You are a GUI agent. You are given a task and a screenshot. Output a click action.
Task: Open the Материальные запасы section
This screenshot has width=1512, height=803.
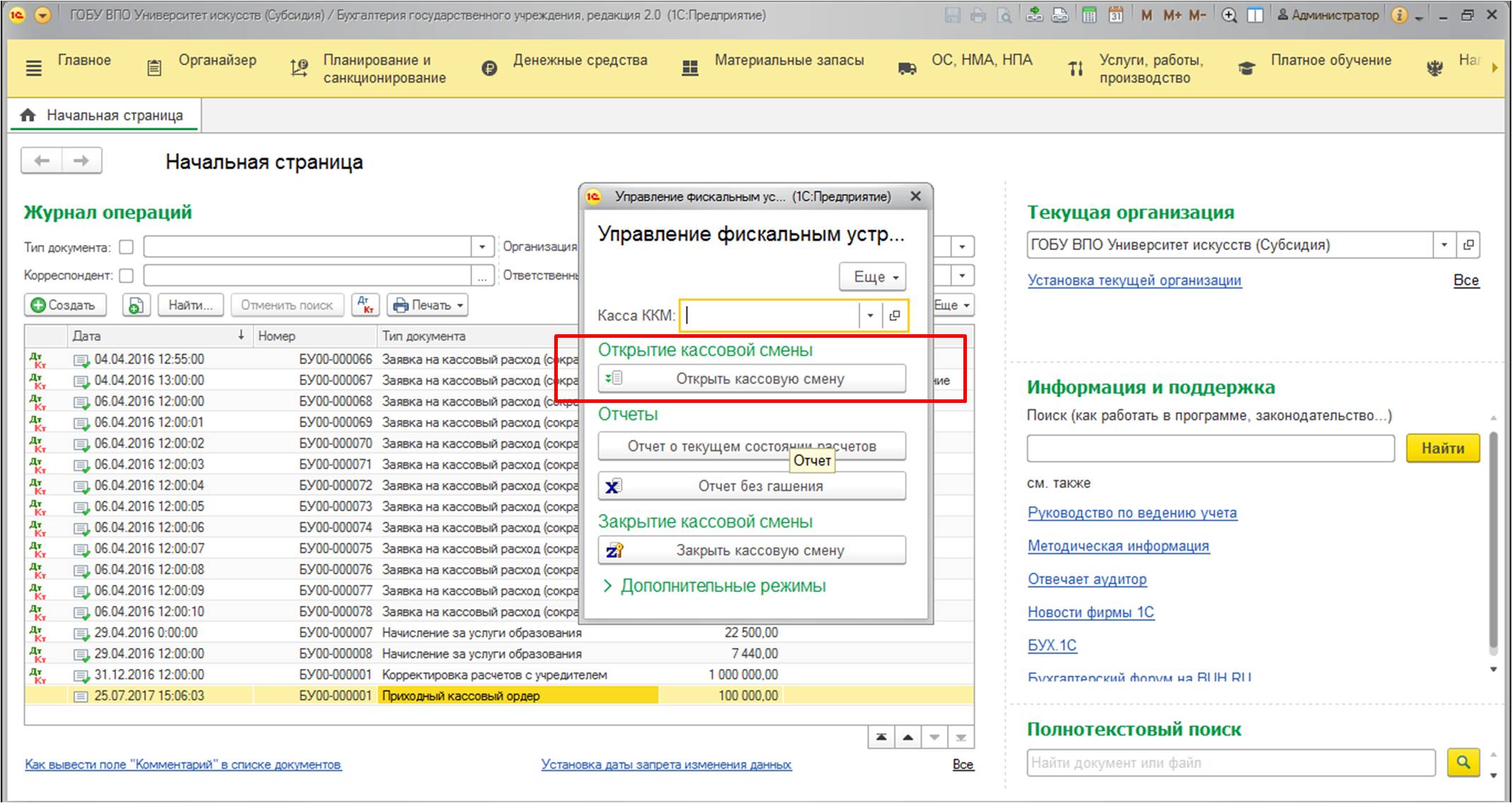tap(789, 60)
